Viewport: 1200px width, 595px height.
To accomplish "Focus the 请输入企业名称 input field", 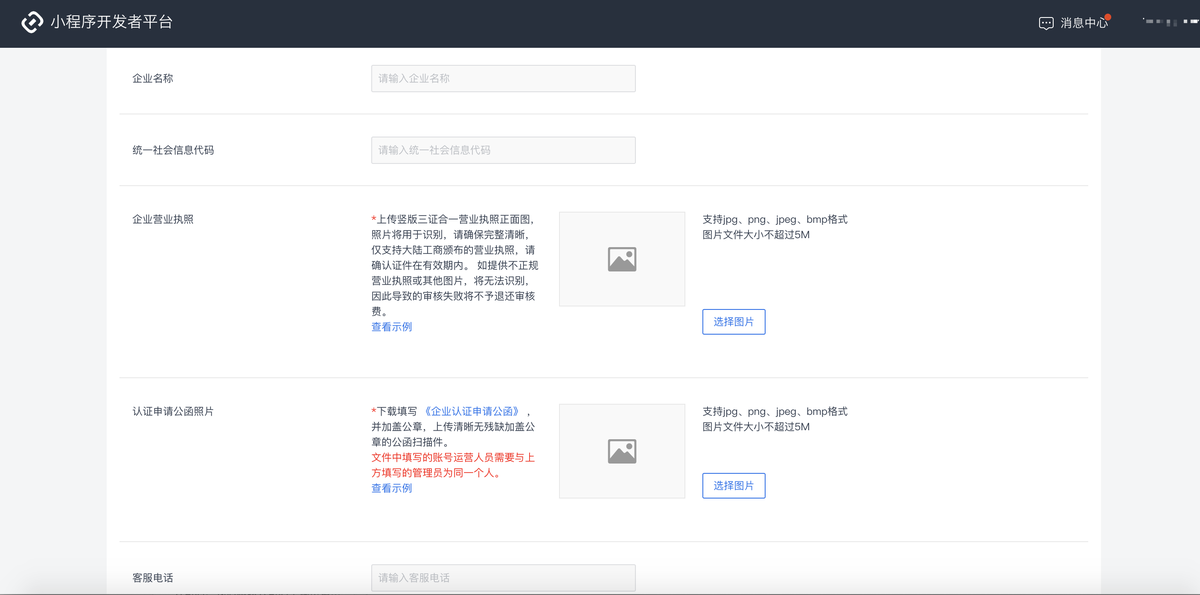I will (503, 78).
